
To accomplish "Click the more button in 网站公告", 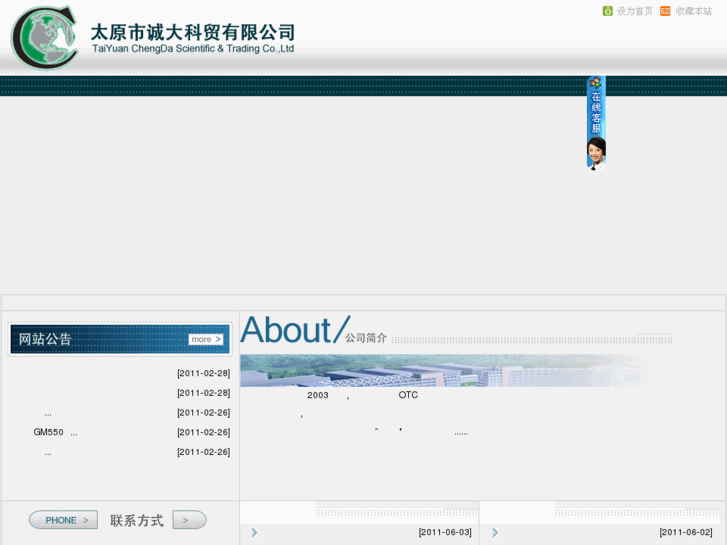I will 206,340.
